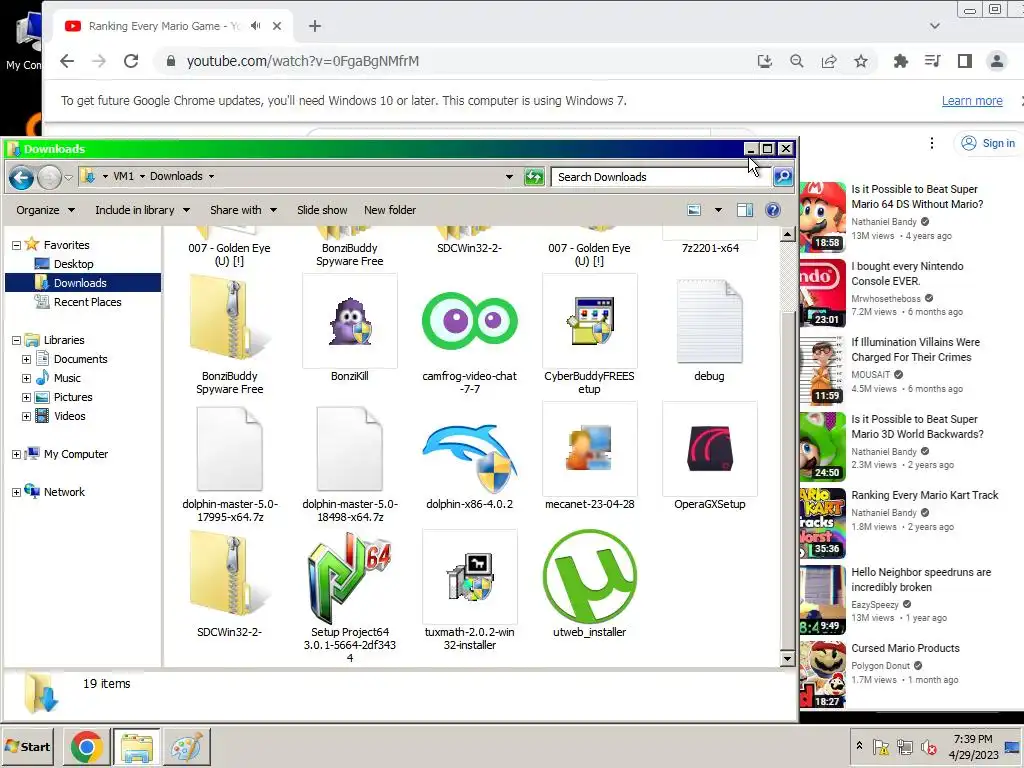The width and height of the screenshot is (1024, 768).
Task: Open the address bar history dropdown
Action: click(x=509, y=176)
